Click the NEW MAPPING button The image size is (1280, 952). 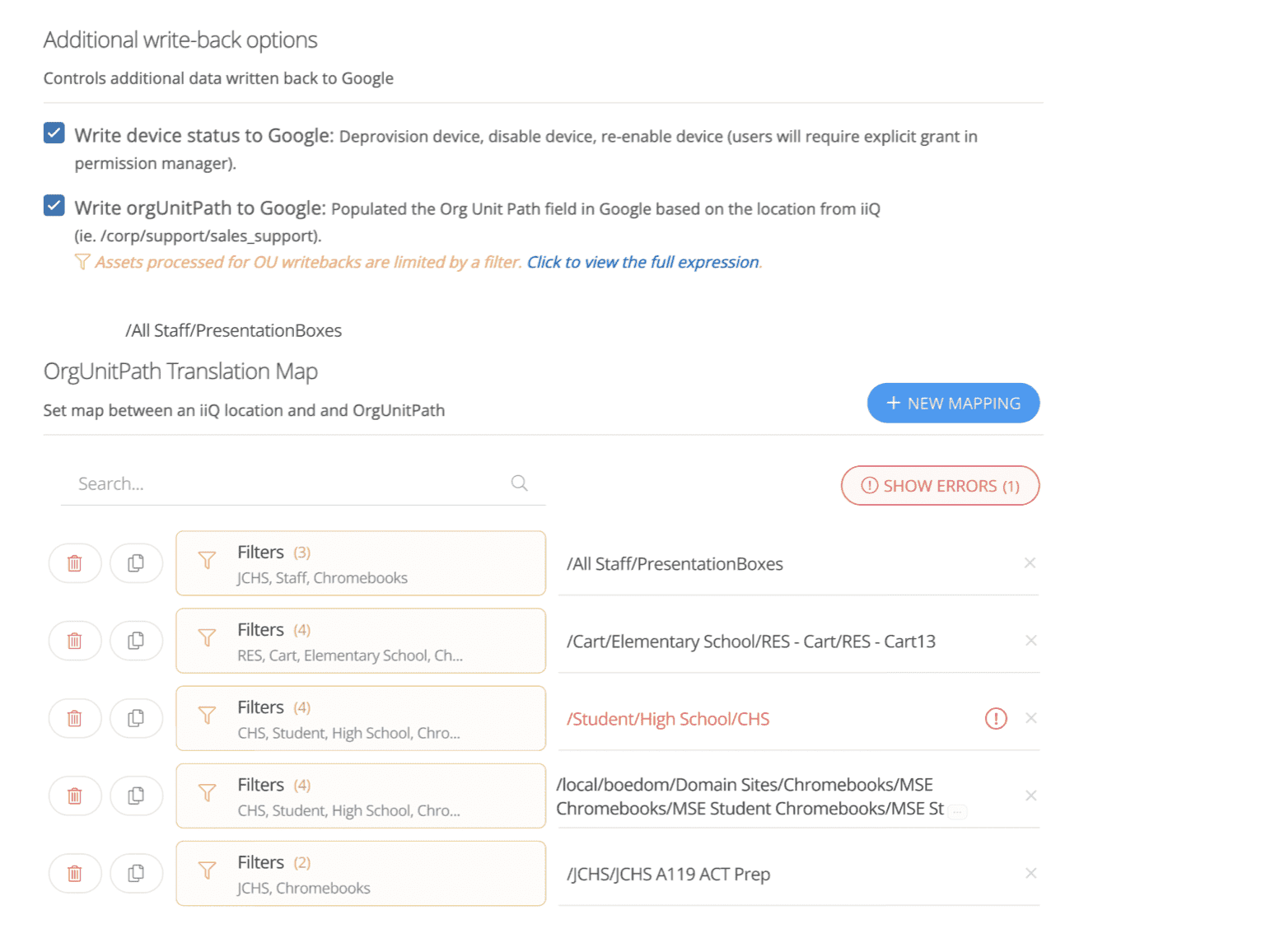coord(953,403)
